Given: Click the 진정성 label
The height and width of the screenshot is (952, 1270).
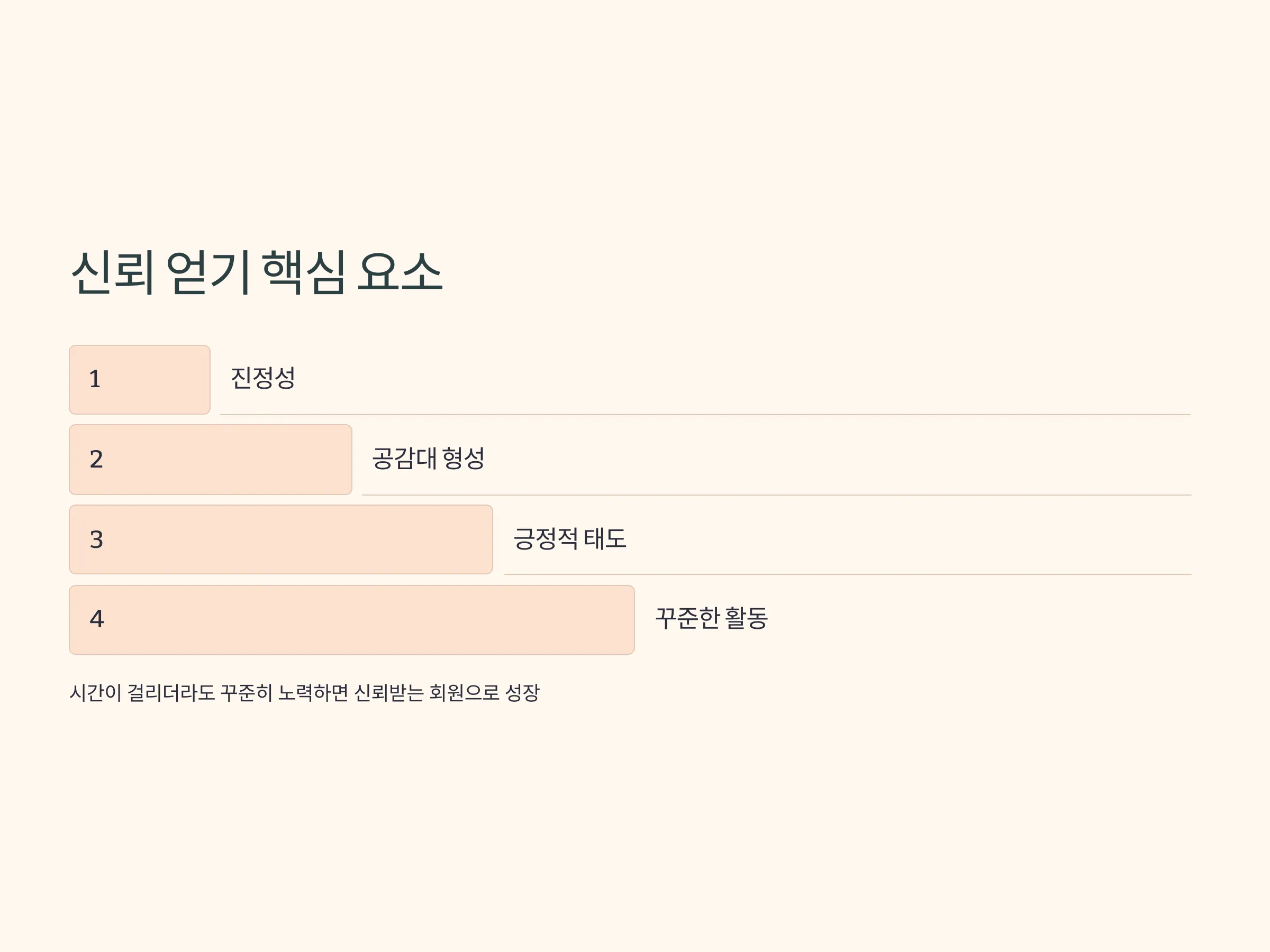Looking at the screenshot, I should (263, 378).
